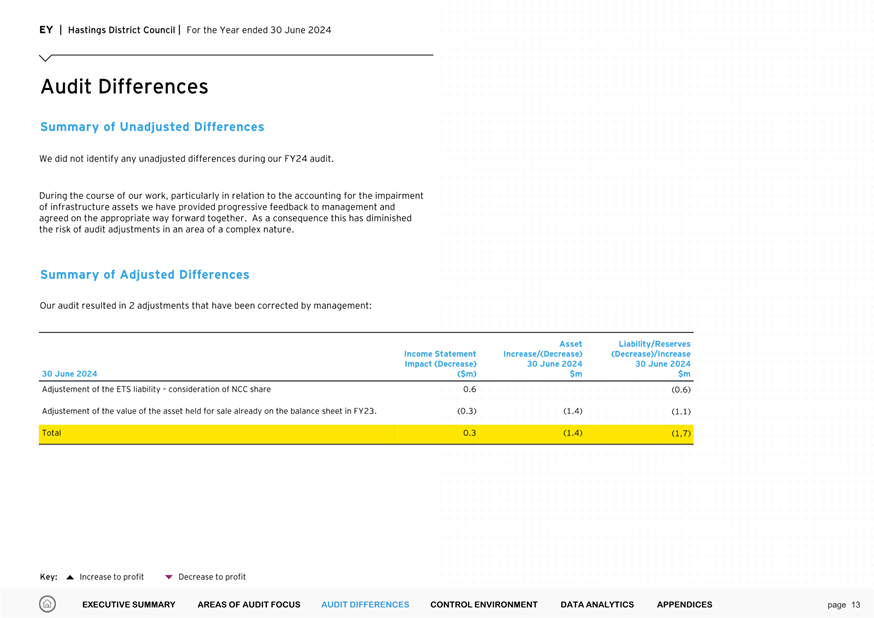Click the total income statement value 0.3
874x618 pixels.
coord(470,433)
